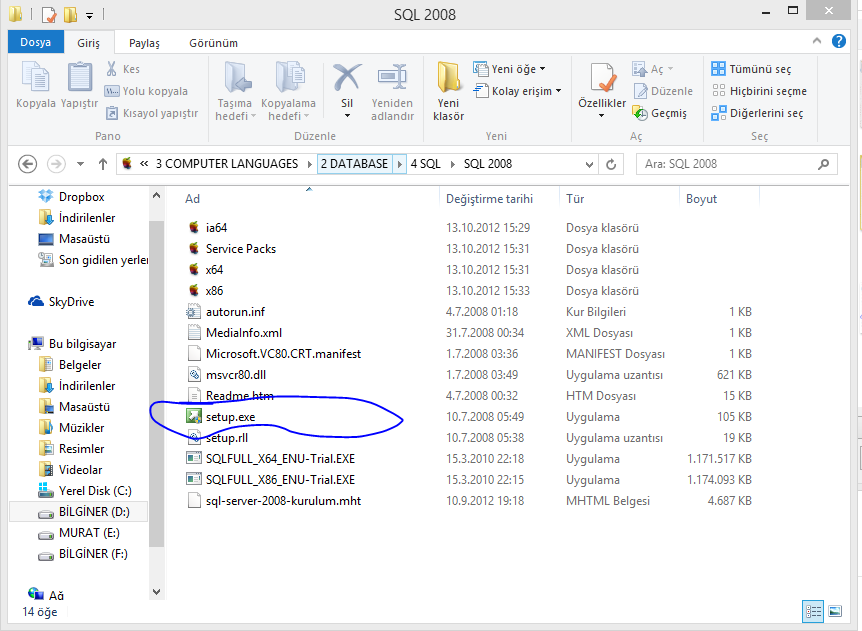
Task: Select the msvcr80.dll file
Action: click(236, 375)
